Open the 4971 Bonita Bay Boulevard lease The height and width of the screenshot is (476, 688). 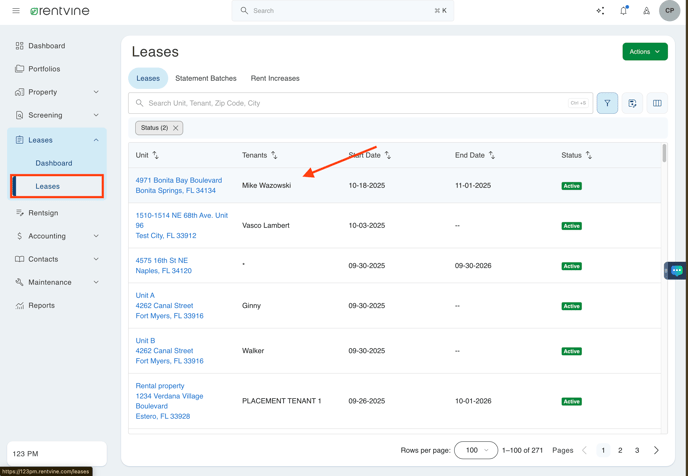coord(179,181)
